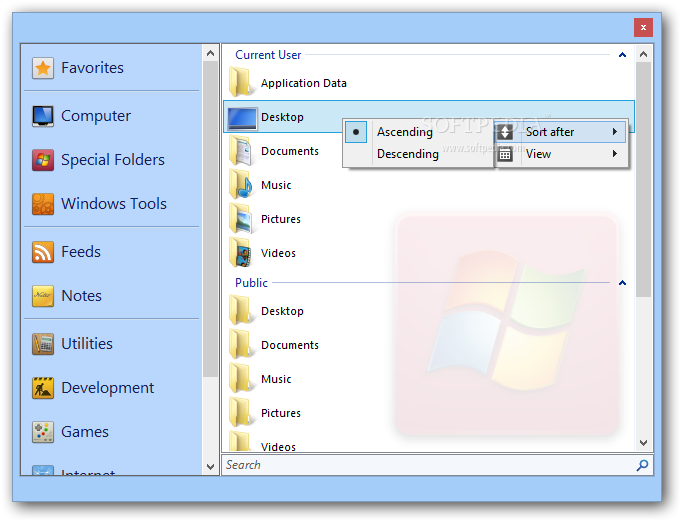Select the Computer monitor icon

43,116
